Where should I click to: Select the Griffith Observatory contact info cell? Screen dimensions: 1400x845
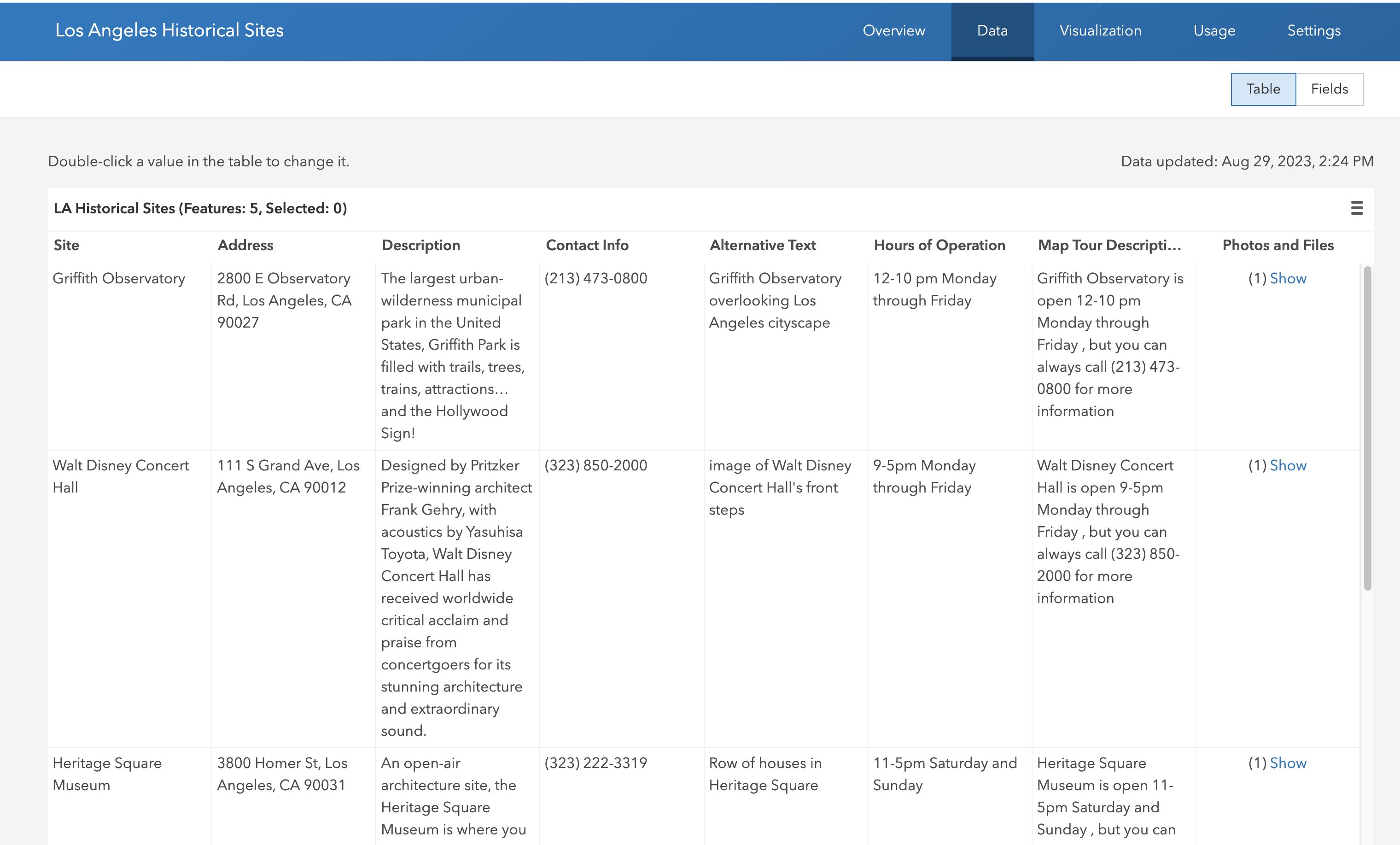[595, 278]
